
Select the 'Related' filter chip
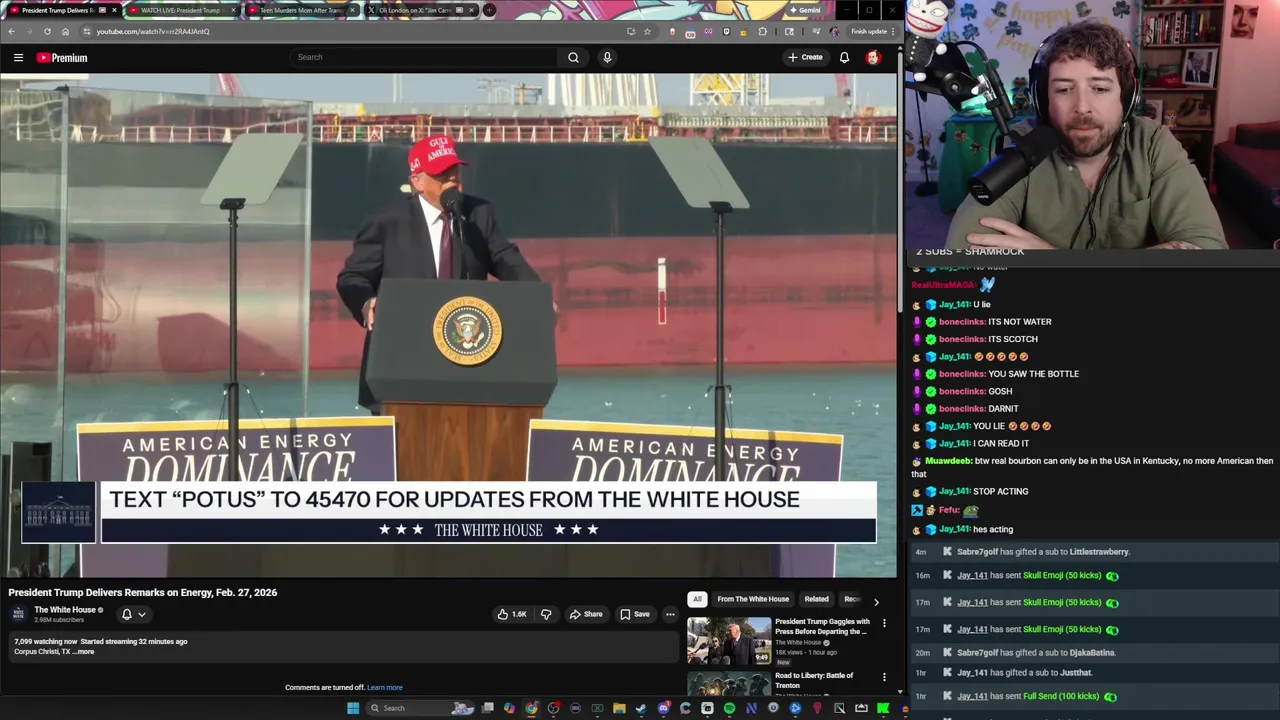816,599
